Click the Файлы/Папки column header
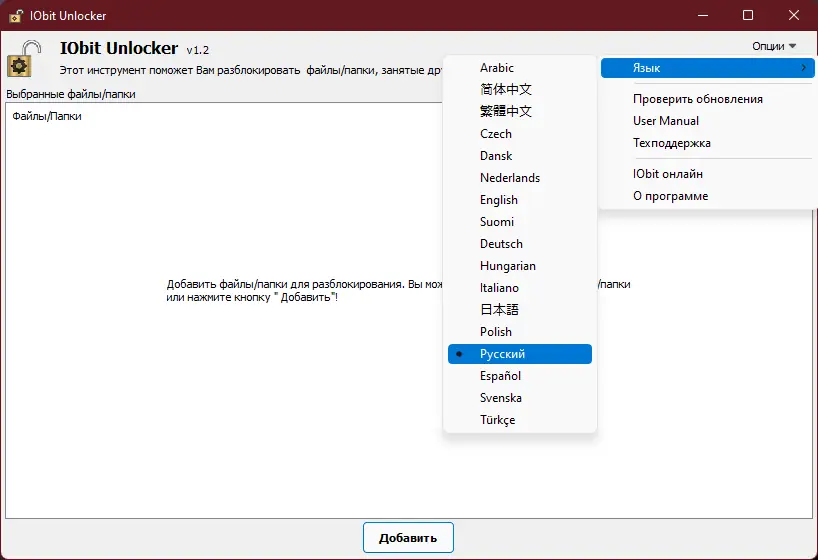 point(47,116)
